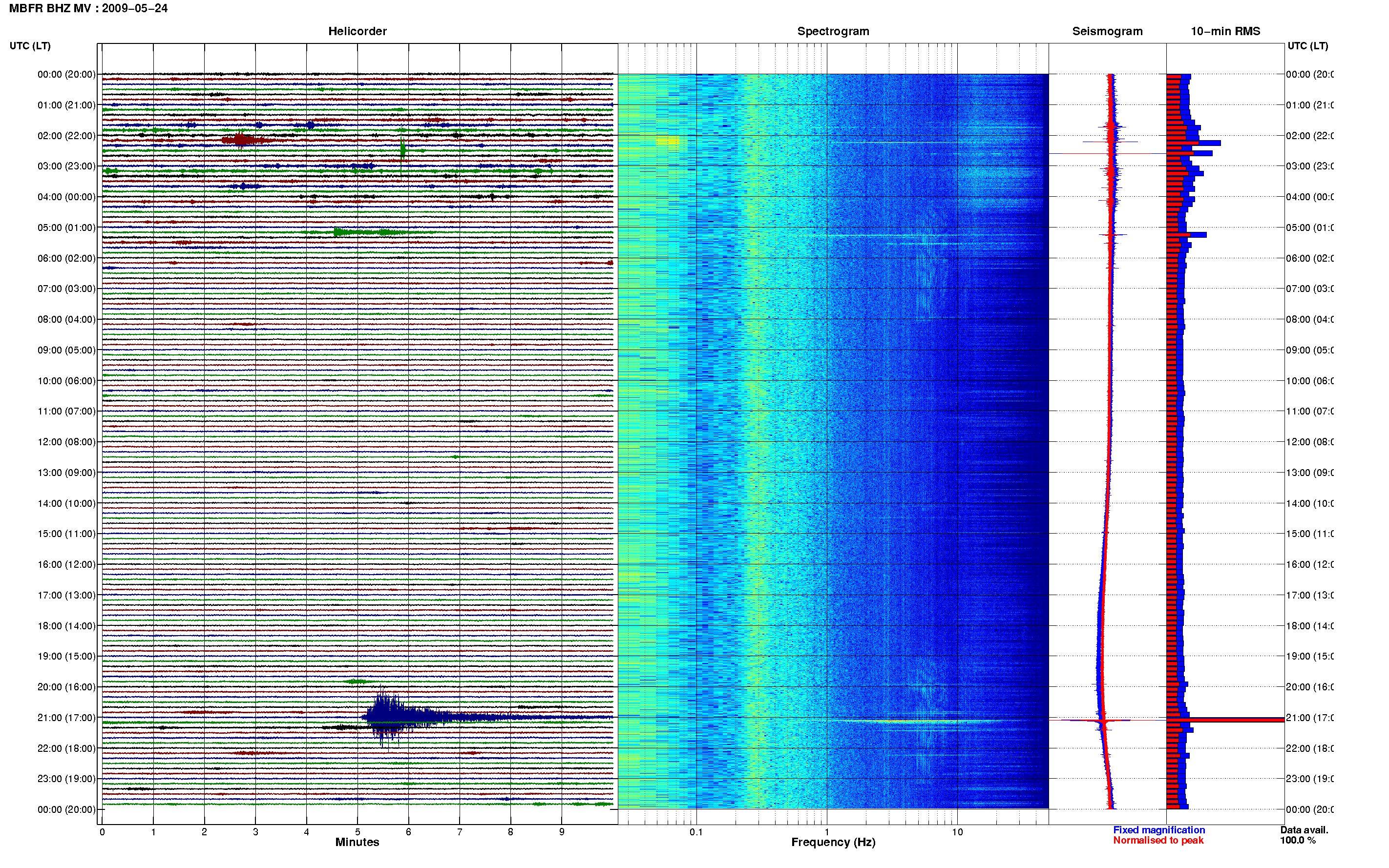The image size is (1389, 868).
Task: Click the left 'UTC (LT)' axis label
Action: [30, 46]
